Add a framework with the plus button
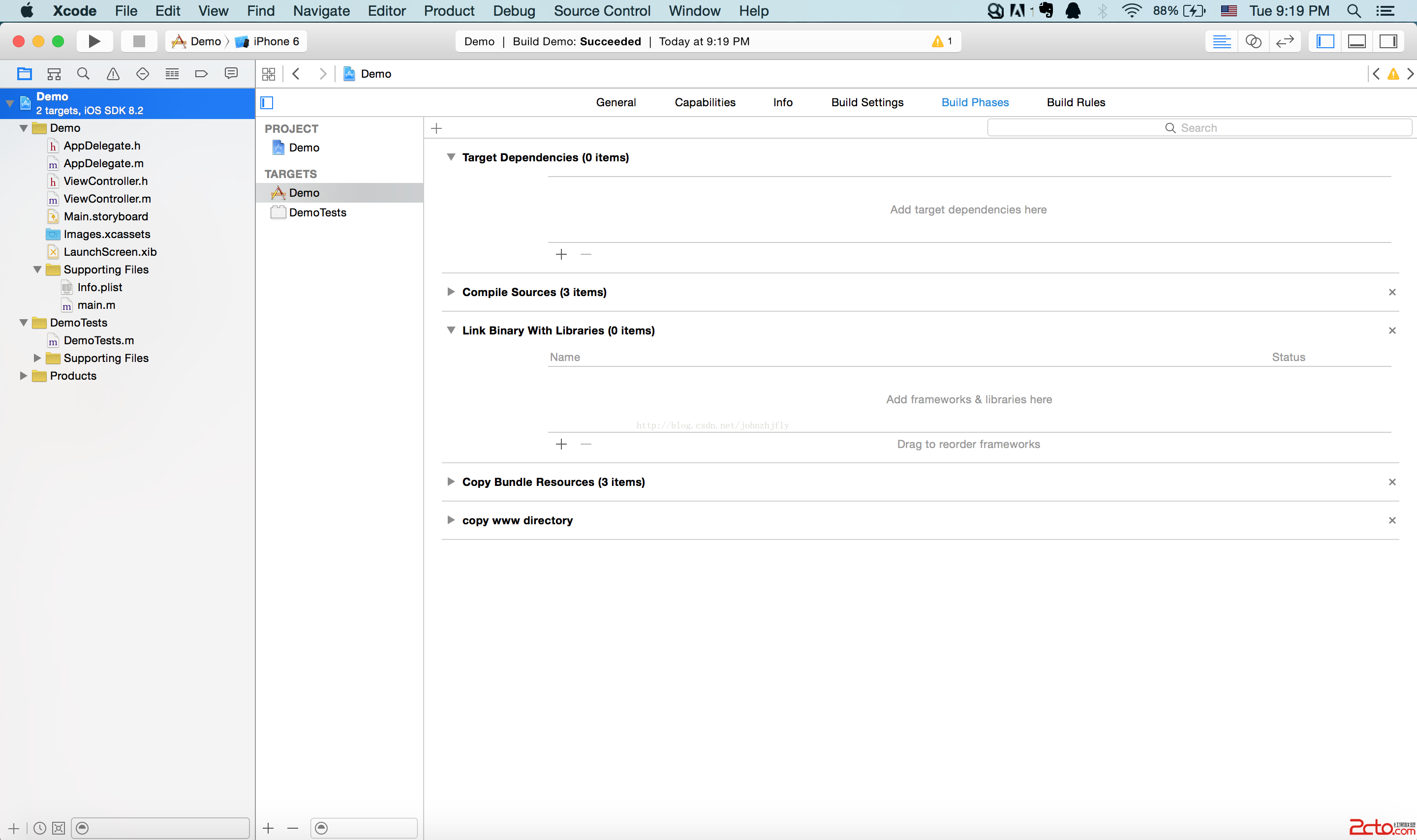Screen dimensions: 1417x840 [x=561, y=444]
